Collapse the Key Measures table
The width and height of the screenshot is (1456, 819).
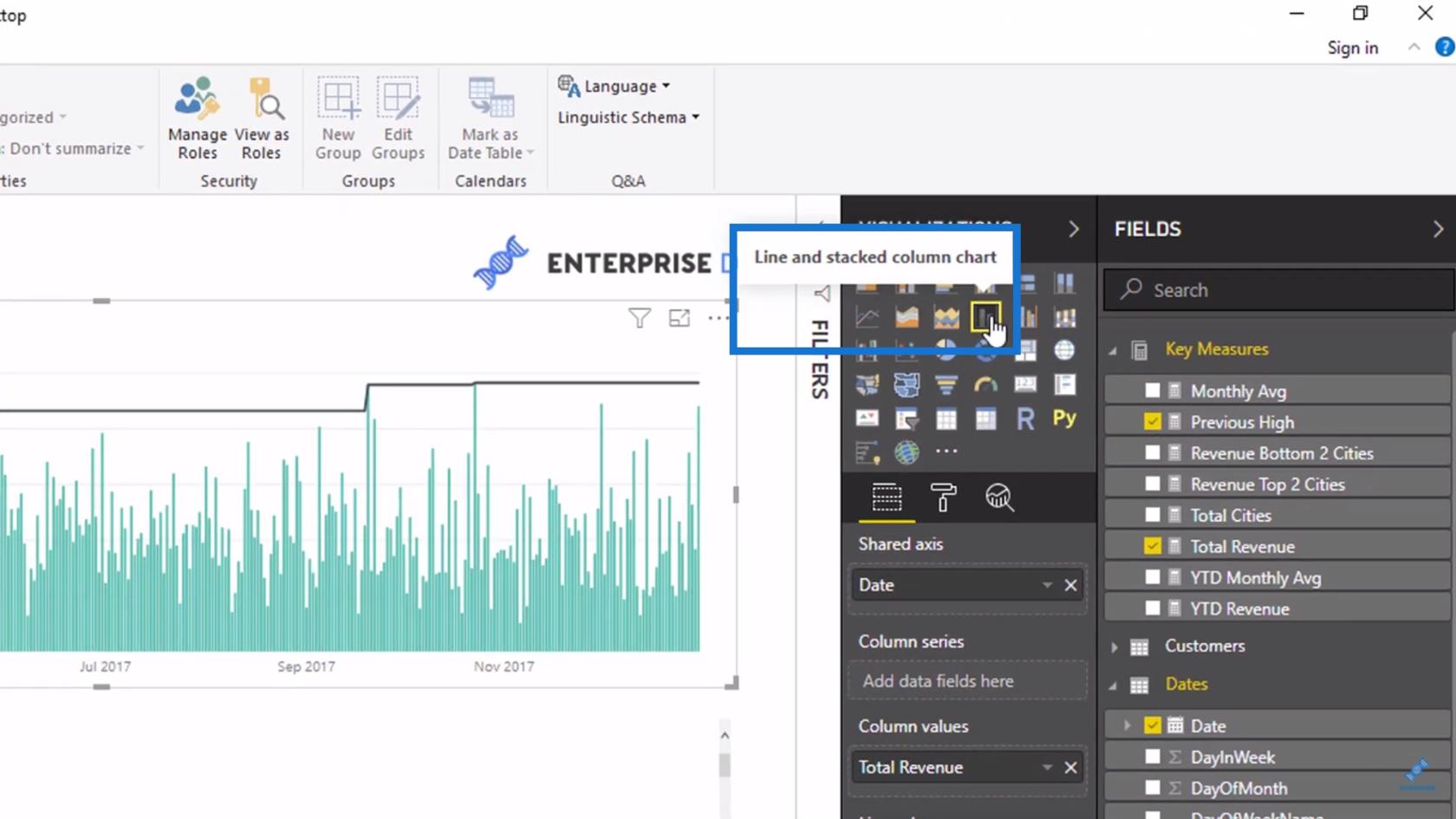pos(1113,350)
